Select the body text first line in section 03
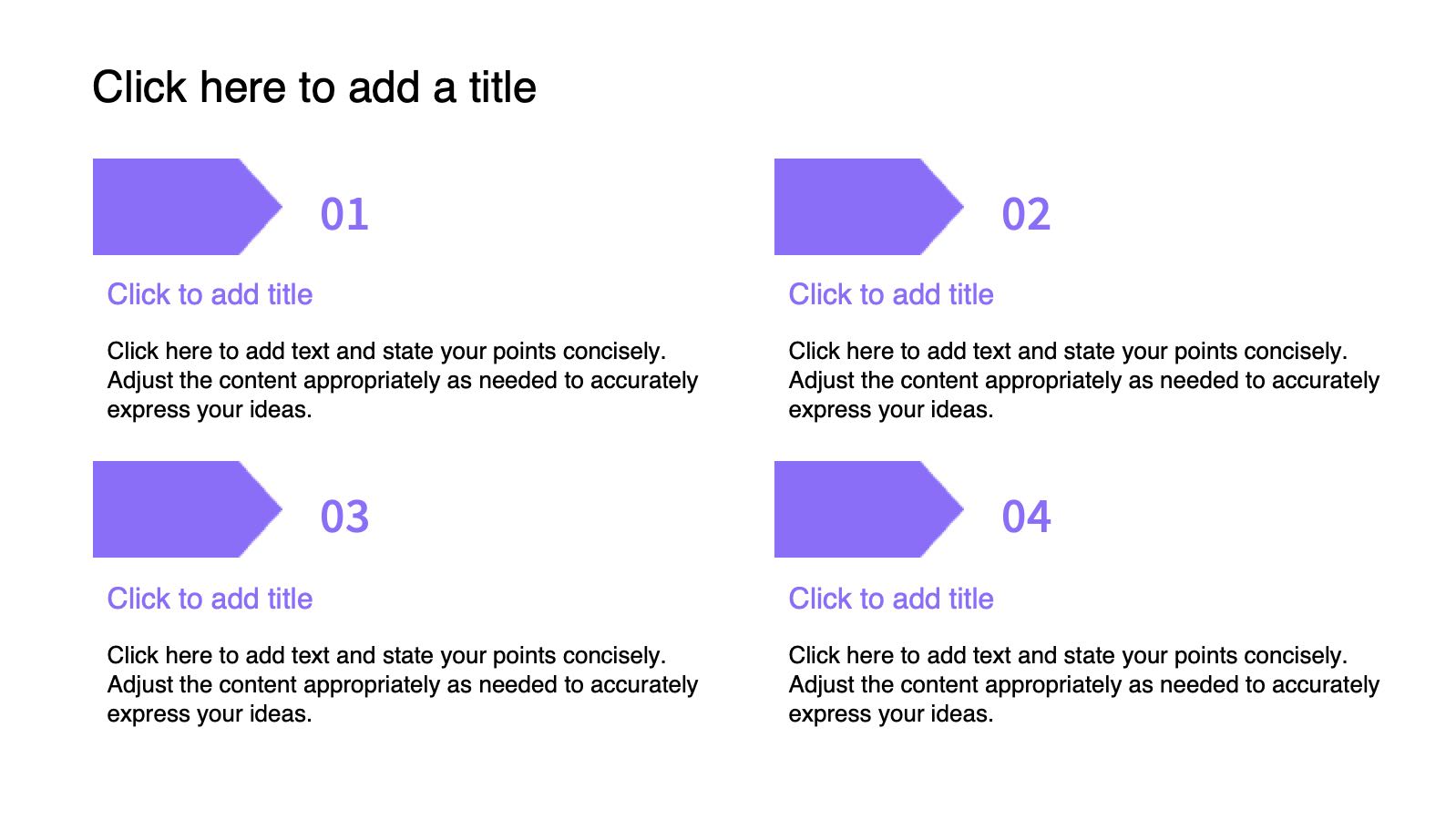Image resolution: width=1456 pixels, height=820 pixels. (x=386, y=655)
